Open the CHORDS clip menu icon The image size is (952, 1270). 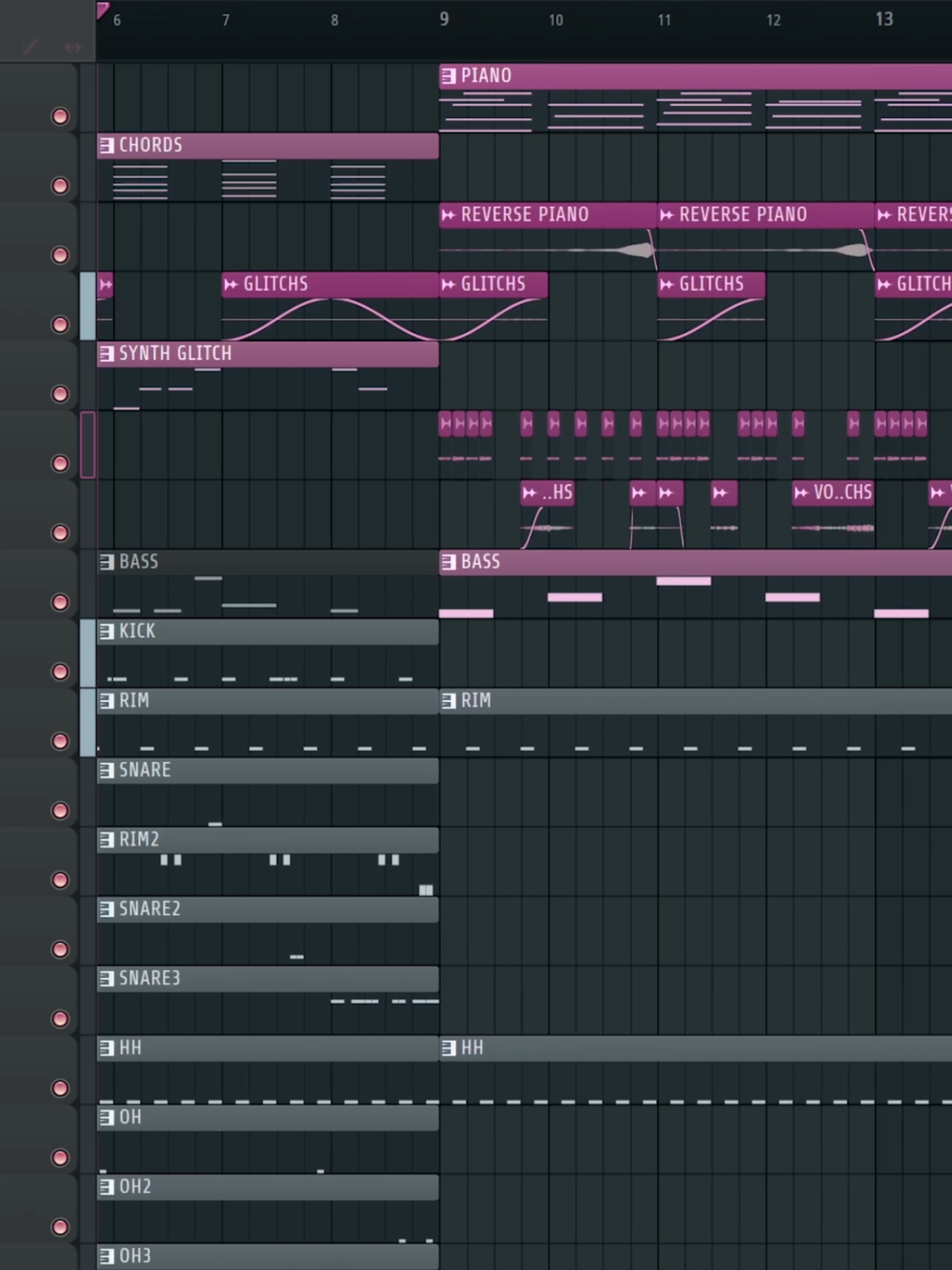point(107,145)
